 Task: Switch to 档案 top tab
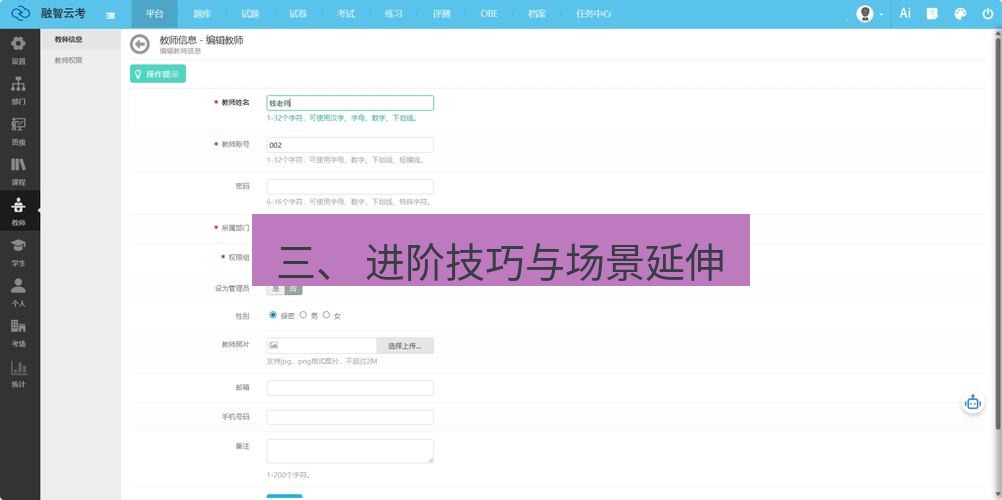(537, 14)
